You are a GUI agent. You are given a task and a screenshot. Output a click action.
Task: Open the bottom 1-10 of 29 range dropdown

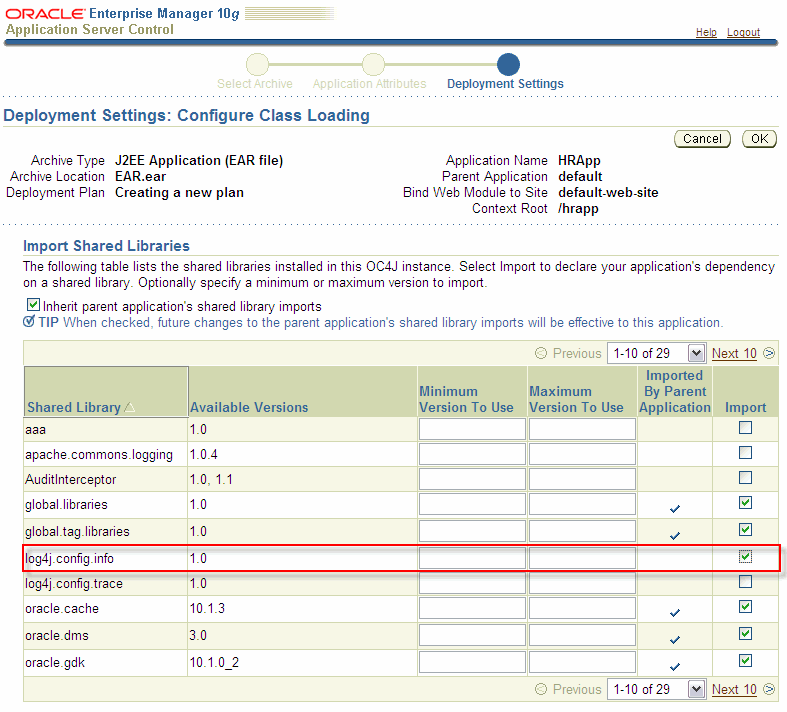656,689
